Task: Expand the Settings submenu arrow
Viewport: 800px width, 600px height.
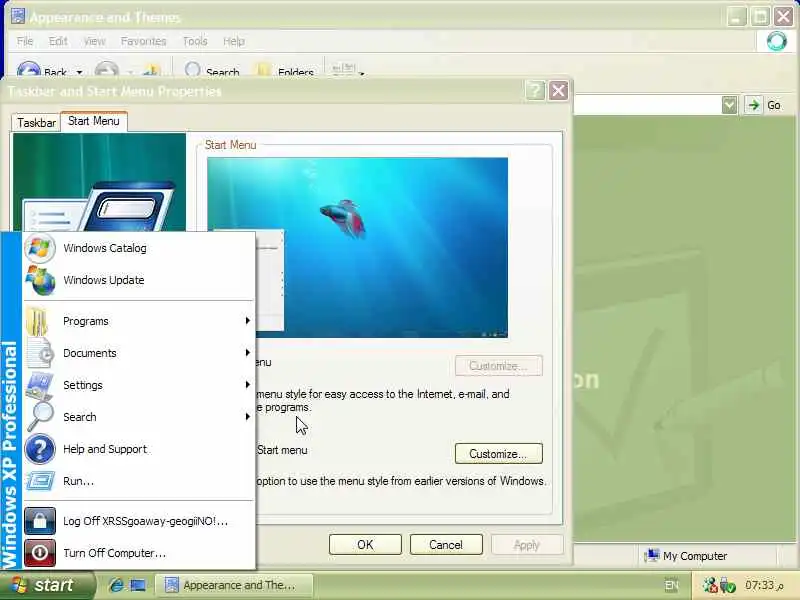Action: pos(247,385)
